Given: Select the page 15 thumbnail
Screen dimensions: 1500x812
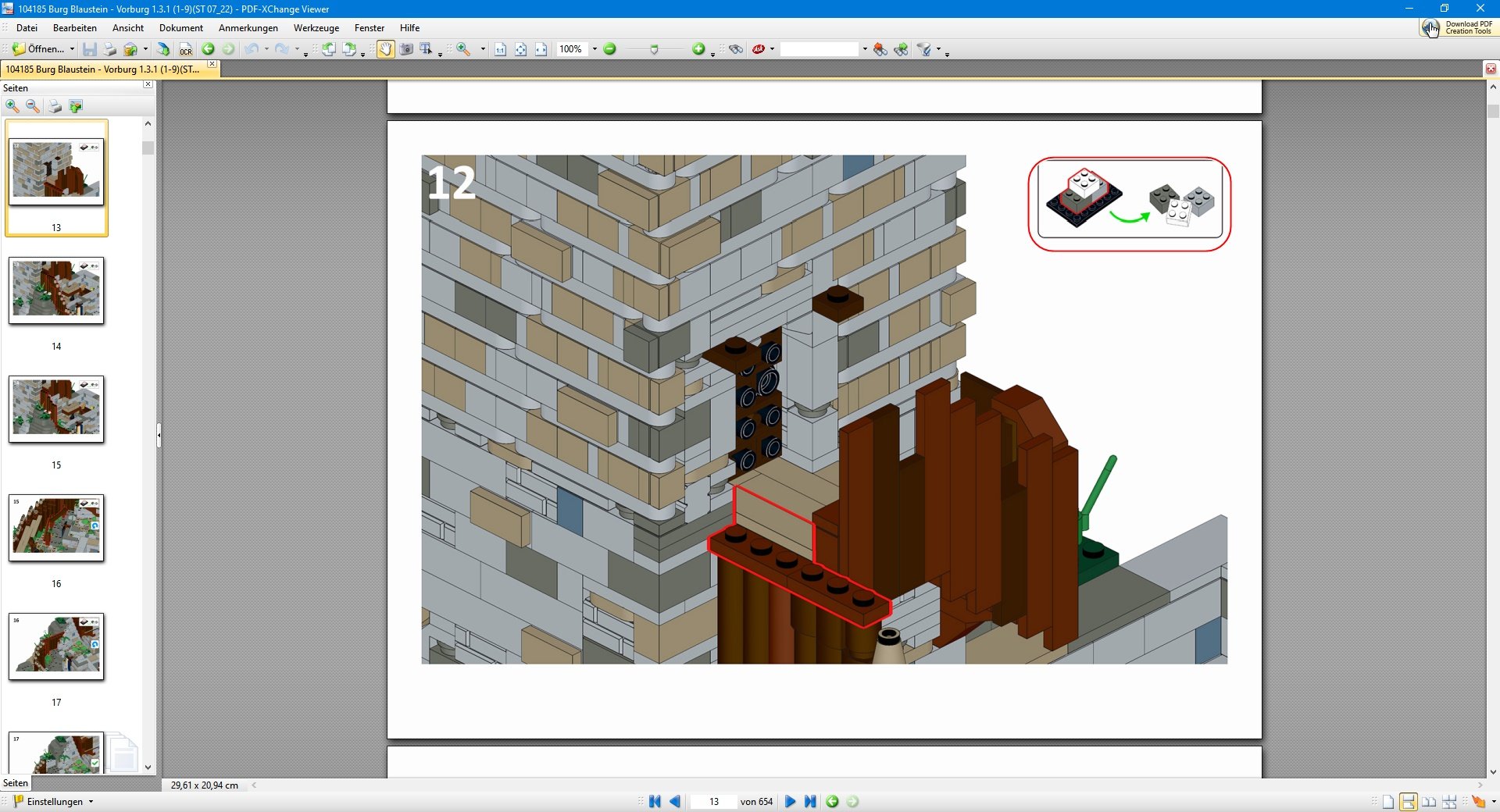Looking at the screenshot, I should click(x=56, y=408).
